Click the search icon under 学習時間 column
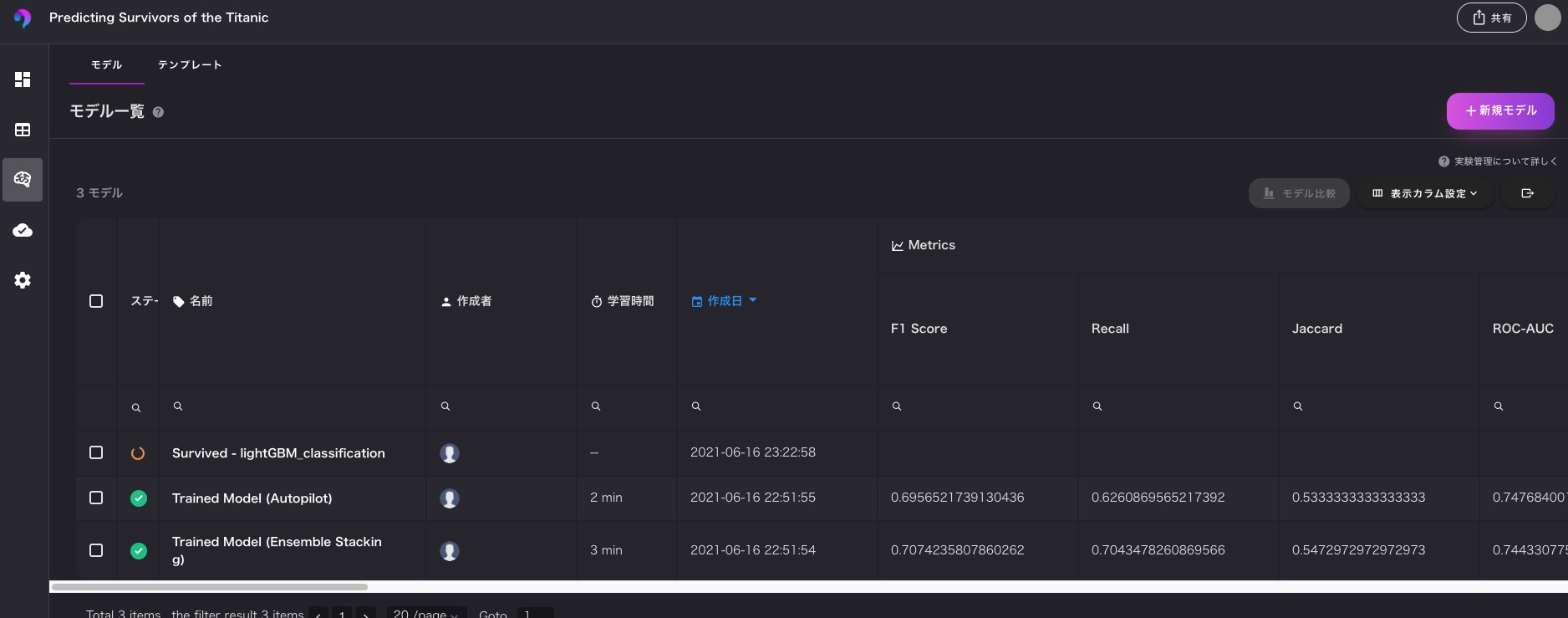The width and height of the screenshot is (1568, 618). pyautogui.click(x=596, y=406)
